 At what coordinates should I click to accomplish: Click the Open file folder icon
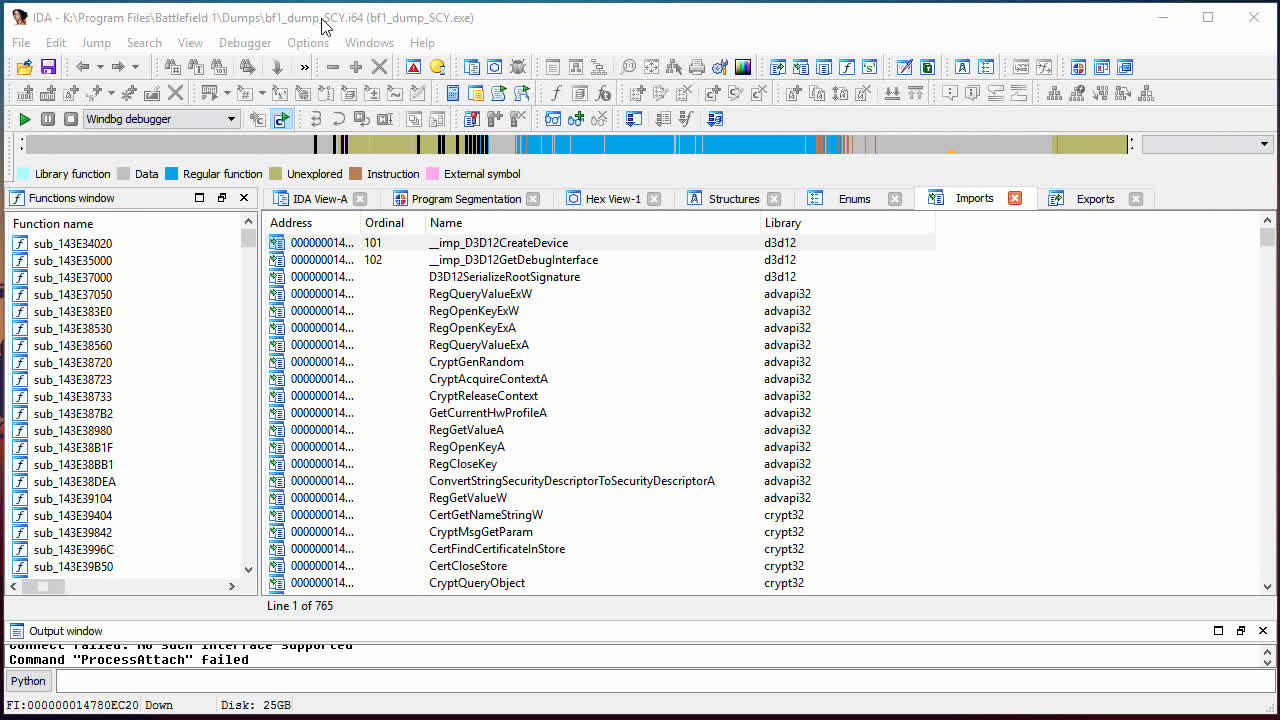[24, 67]
